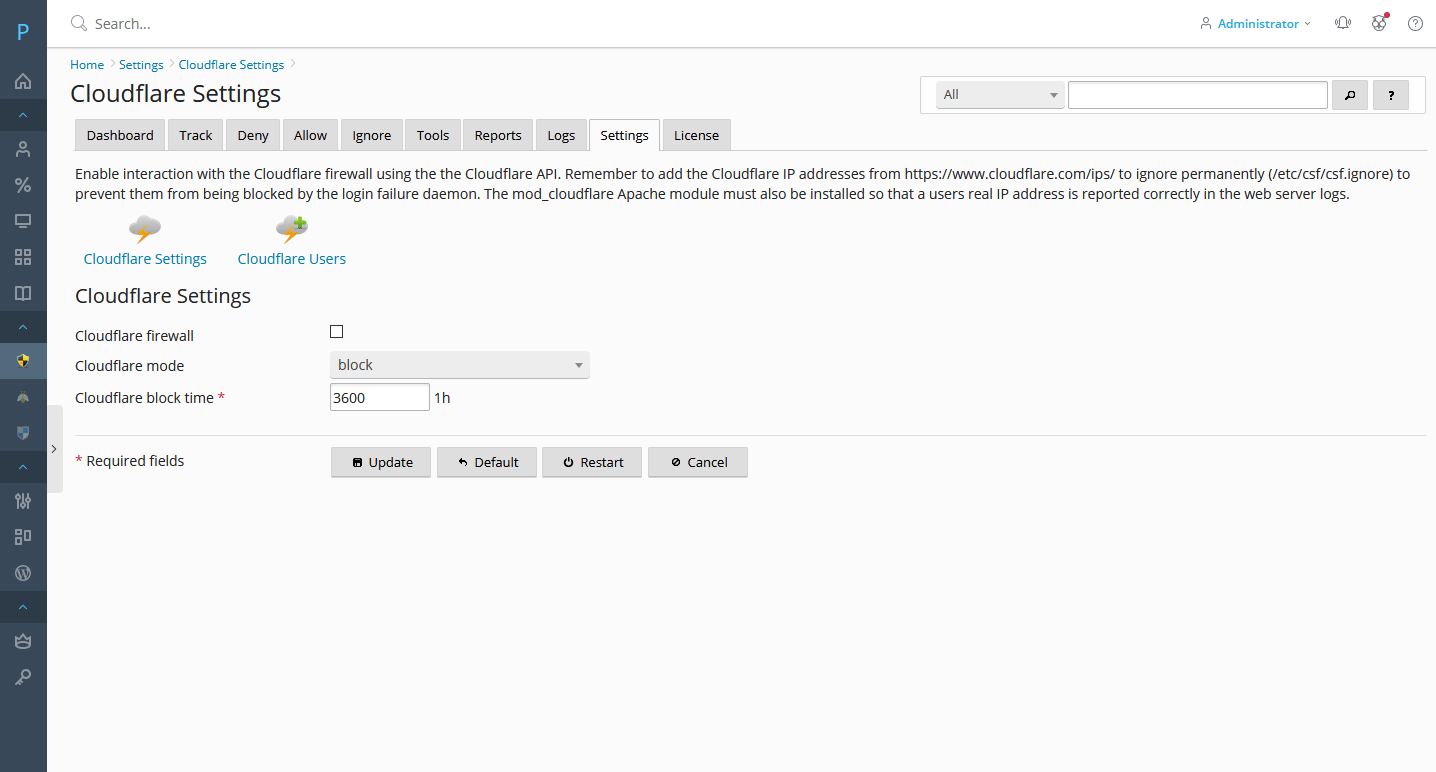The height and width of the screenshot is (772, 1436).
Task: Open the WordPress icon in sidebar
Action: [23, 573]
